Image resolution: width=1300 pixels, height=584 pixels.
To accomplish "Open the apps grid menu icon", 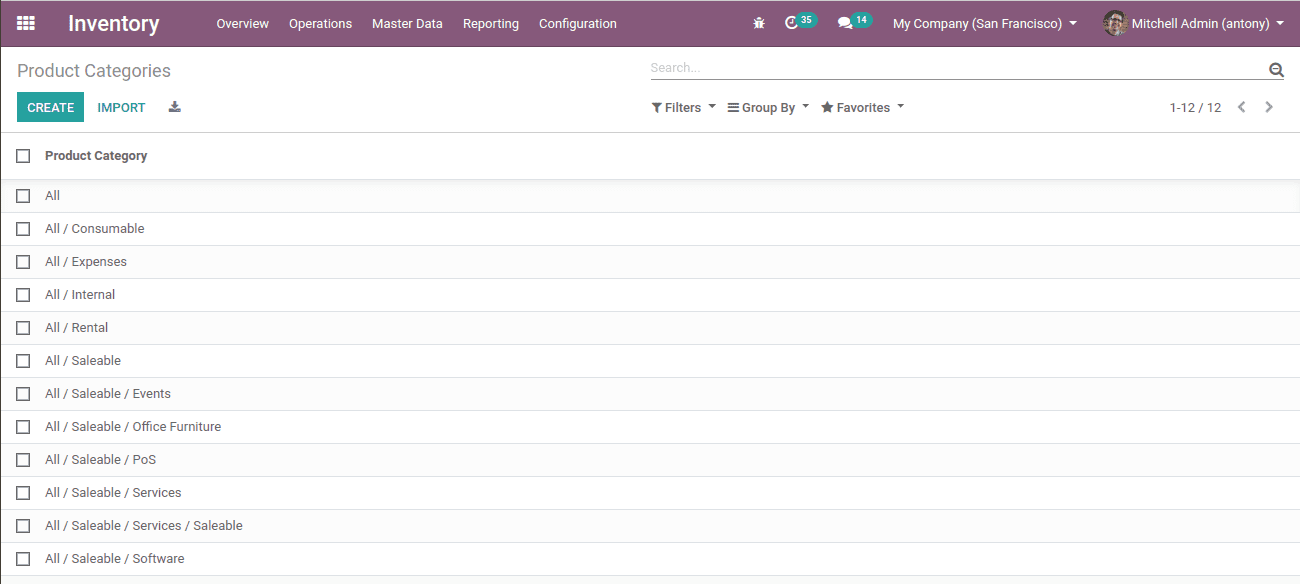I will point(26,23).
